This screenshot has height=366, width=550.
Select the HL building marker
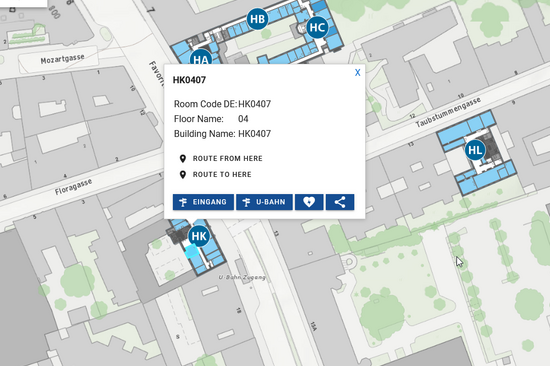click(x=475, y=150)
